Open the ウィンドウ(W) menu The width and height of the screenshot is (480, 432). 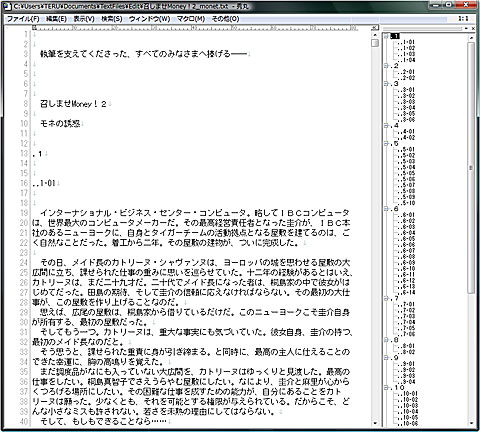click(x=149, y=19)
